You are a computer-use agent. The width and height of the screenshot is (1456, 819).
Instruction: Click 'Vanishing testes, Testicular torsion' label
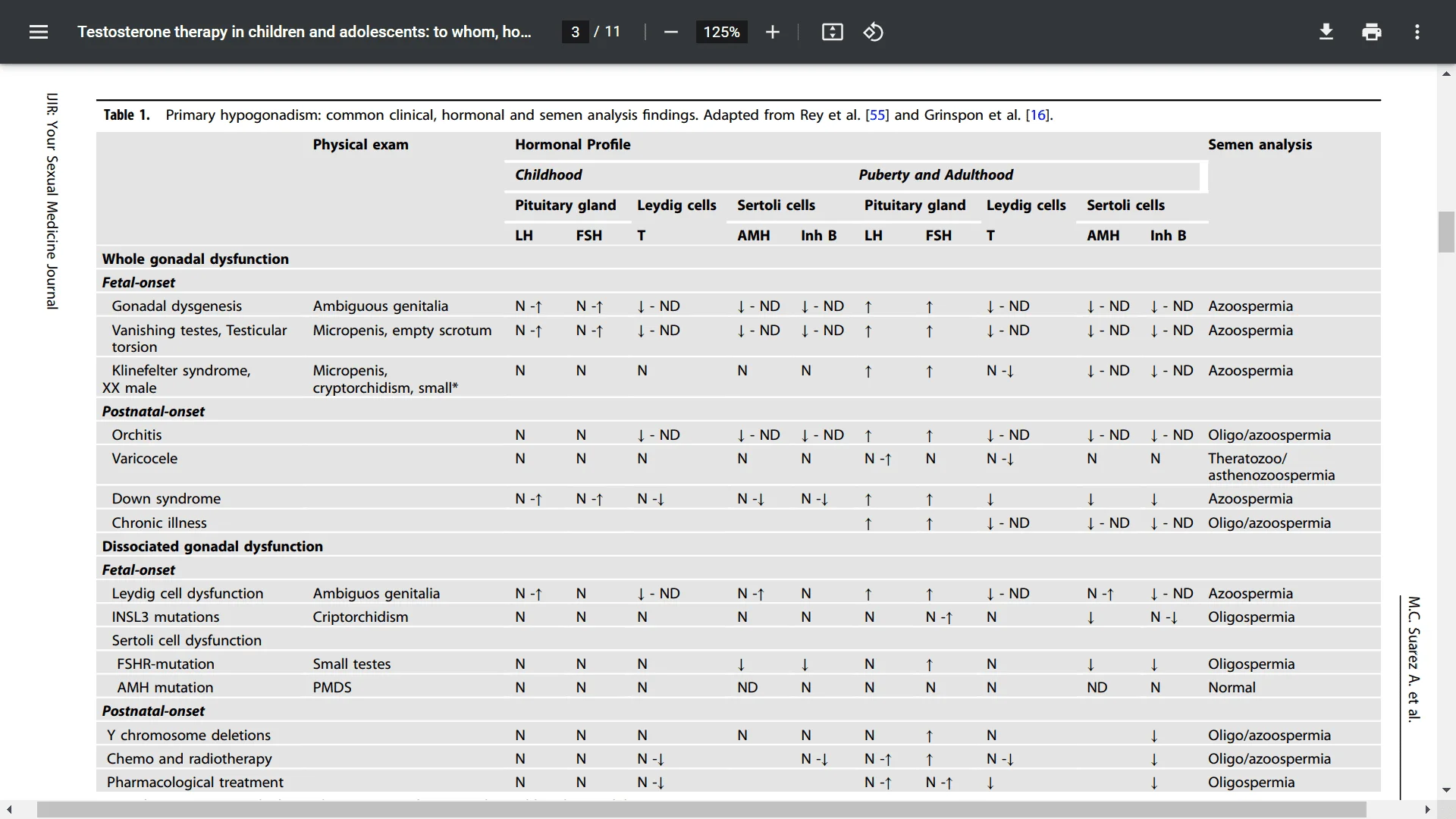point(199,338)
